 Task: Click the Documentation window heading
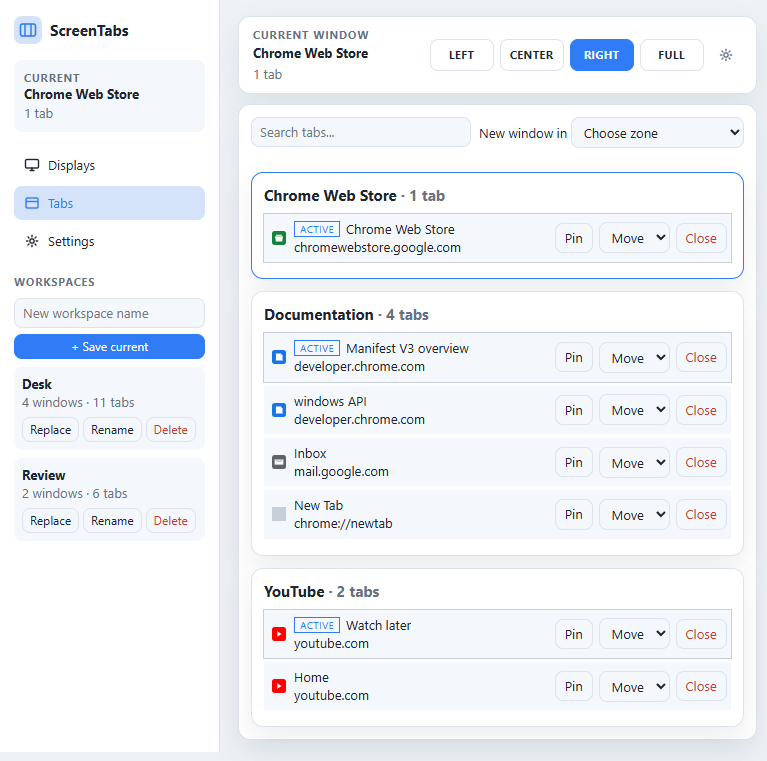coord(346,314)
